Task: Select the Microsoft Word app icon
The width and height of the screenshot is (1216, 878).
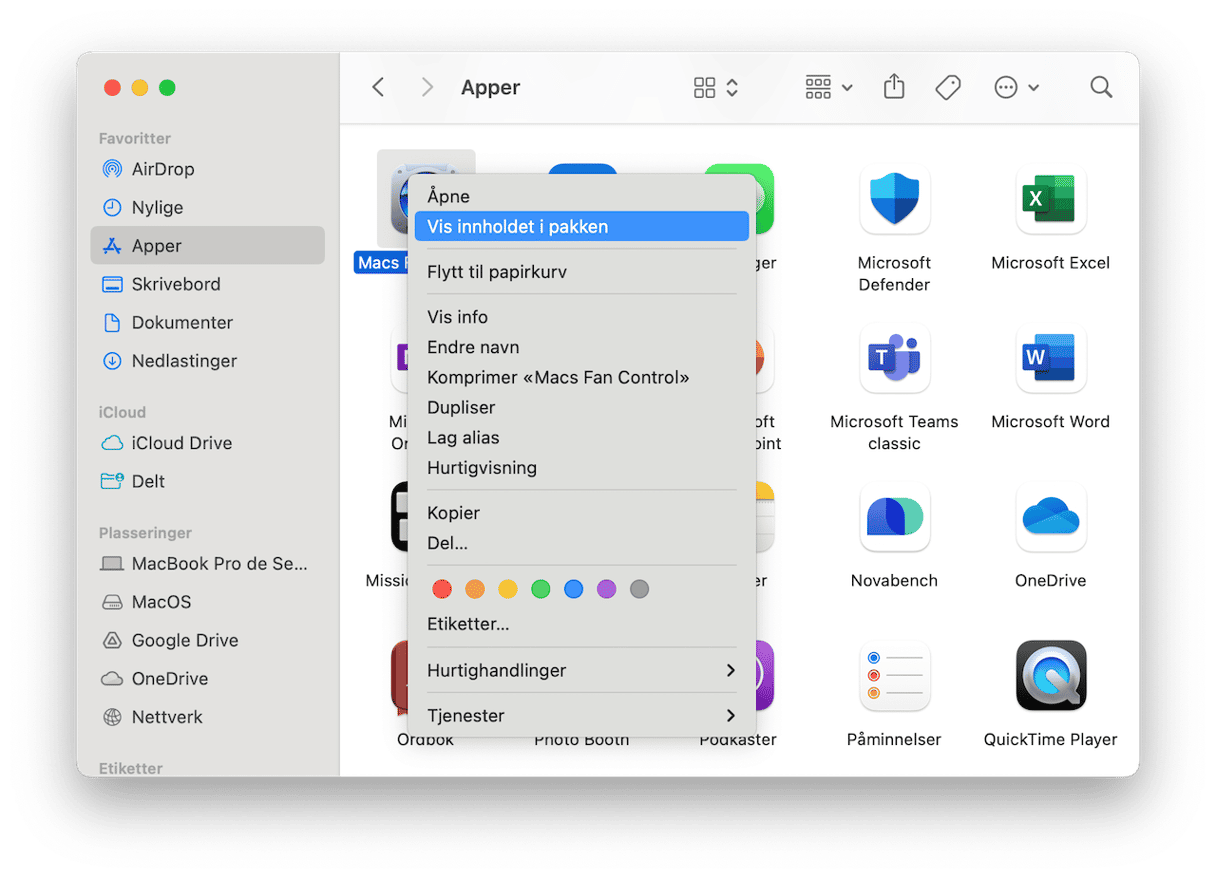Action: point(1051,358)
